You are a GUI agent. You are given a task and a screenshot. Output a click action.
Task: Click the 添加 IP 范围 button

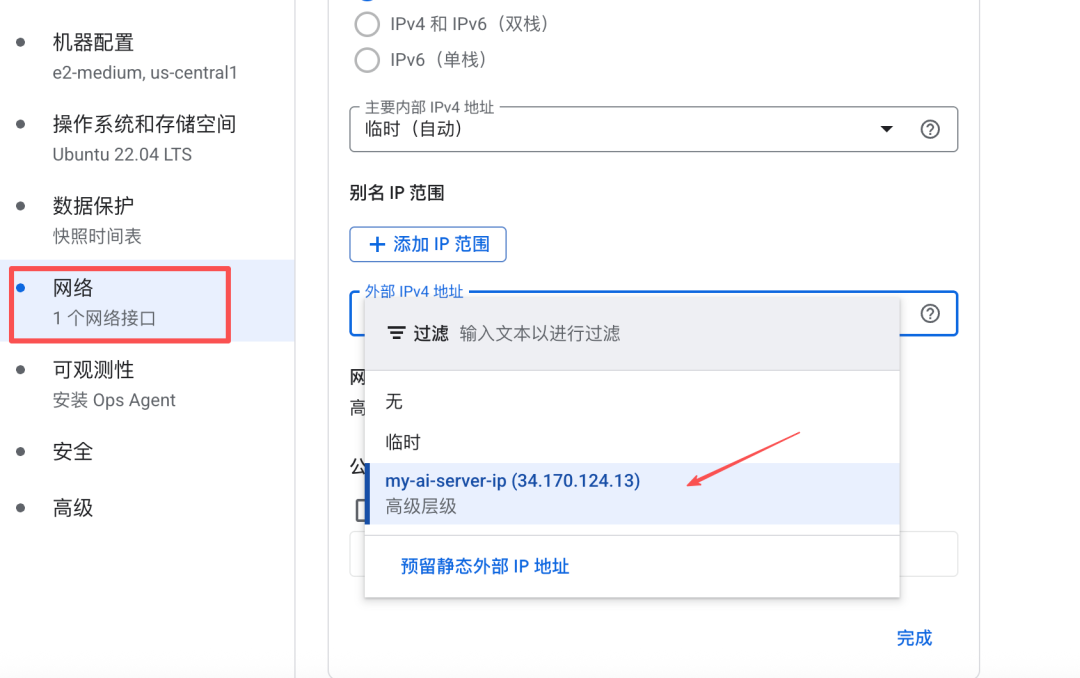(428, 244)
